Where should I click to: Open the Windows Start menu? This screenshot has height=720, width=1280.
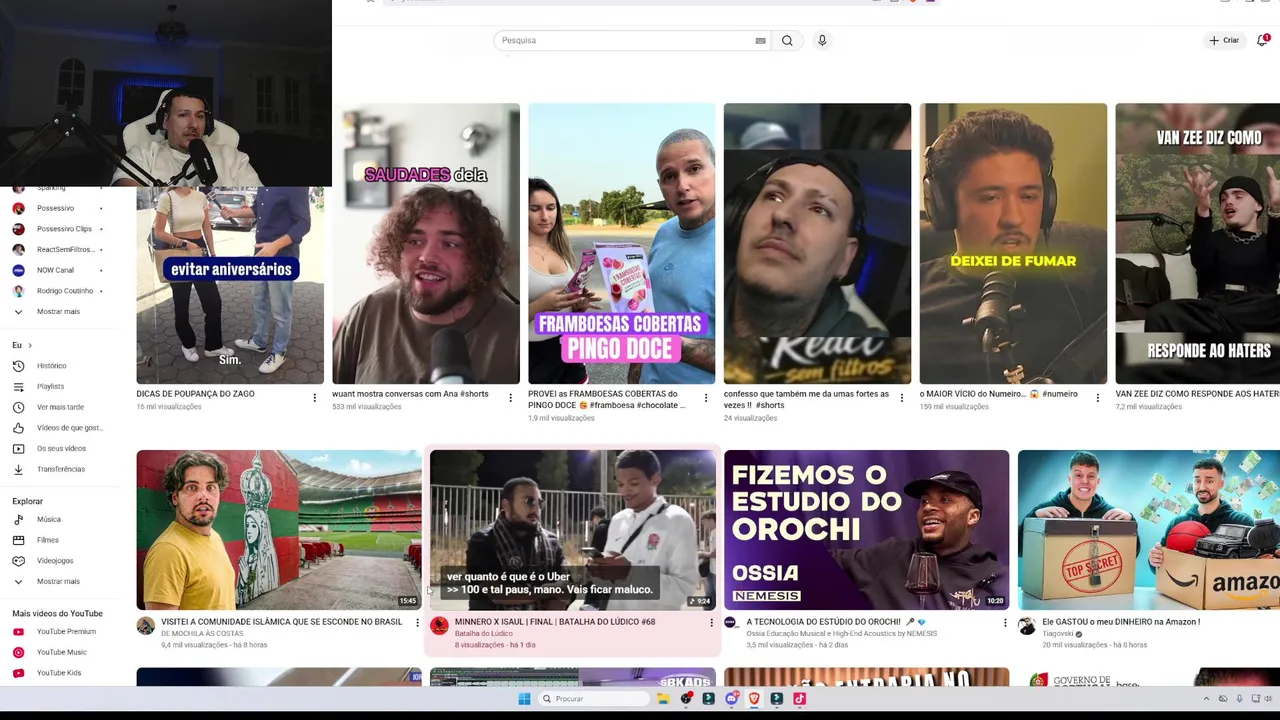point(524,699)
